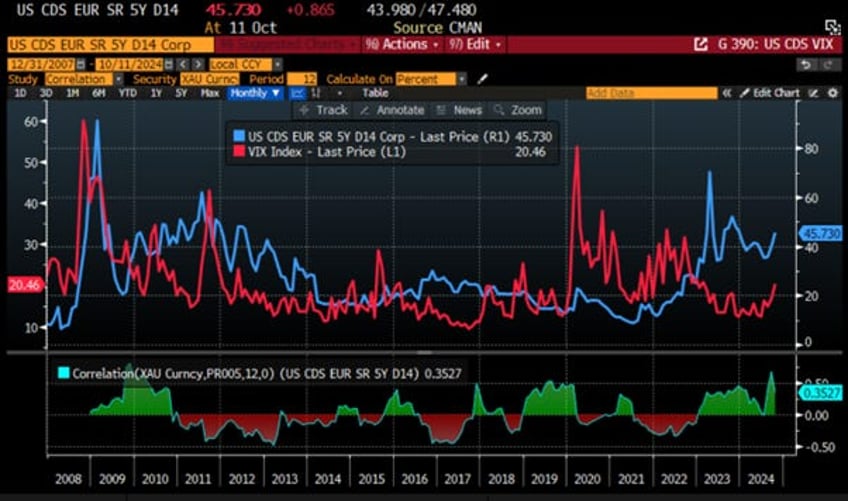Image resolution: width=848 pixels, height=501 pixels.
Task: Click the Period value field 12
Action: [302, 79]
